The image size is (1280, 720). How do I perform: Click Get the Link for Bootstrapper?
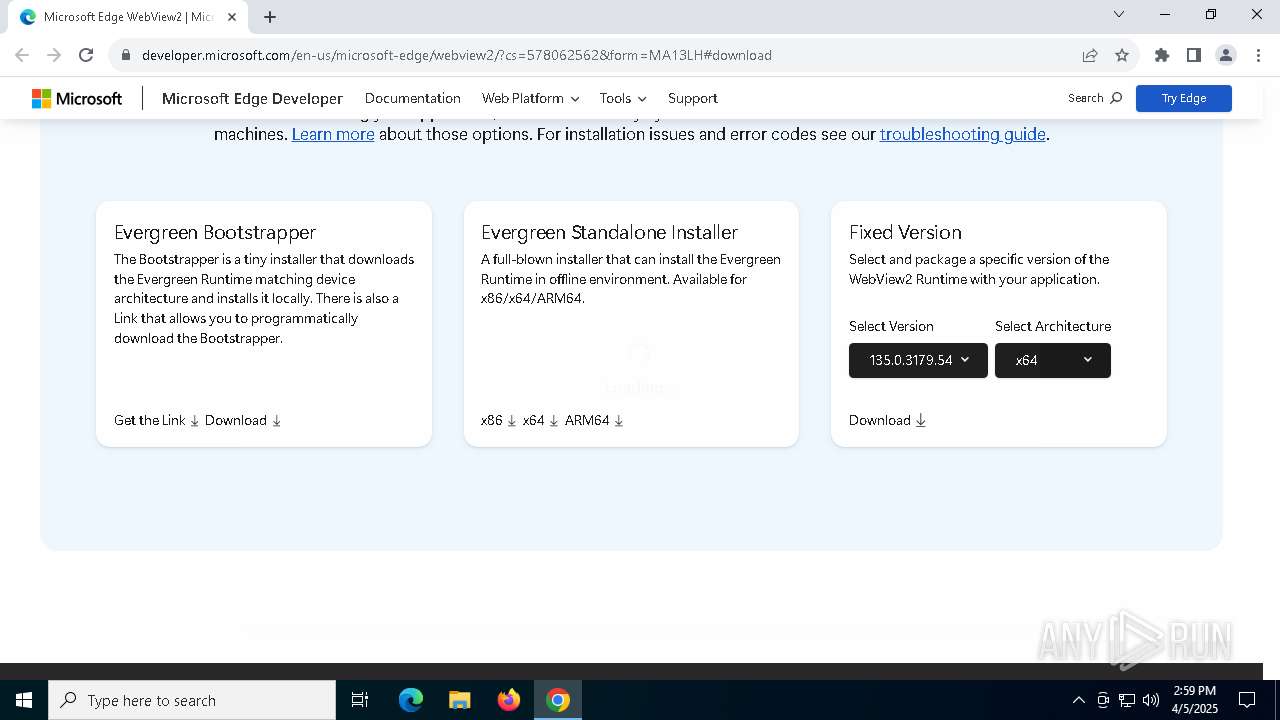(157, 420)
